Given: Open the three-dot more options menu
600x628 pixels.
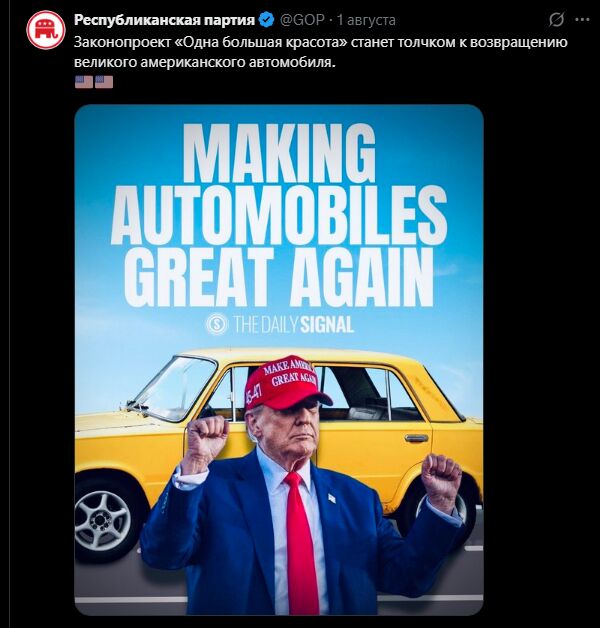Looking at the screenshot, I should click(582, 19).
